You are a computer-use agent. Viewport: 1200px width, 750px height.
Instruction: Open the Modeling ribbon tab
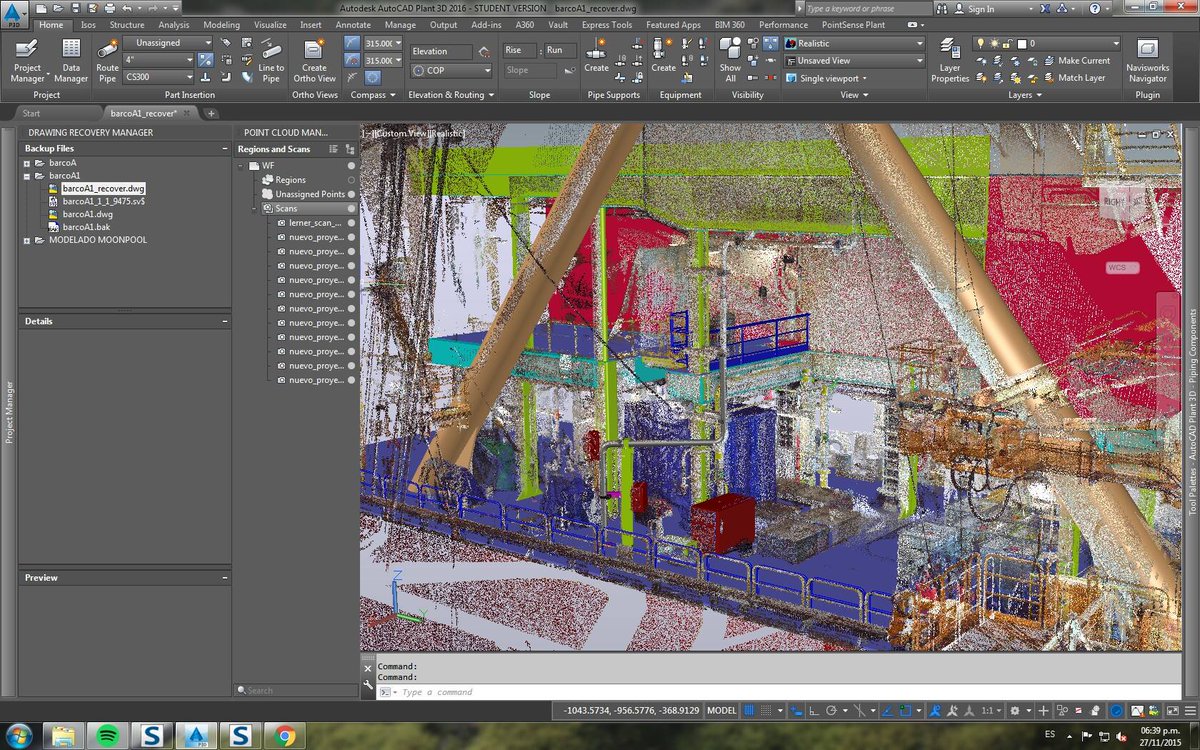pos(221,25)
